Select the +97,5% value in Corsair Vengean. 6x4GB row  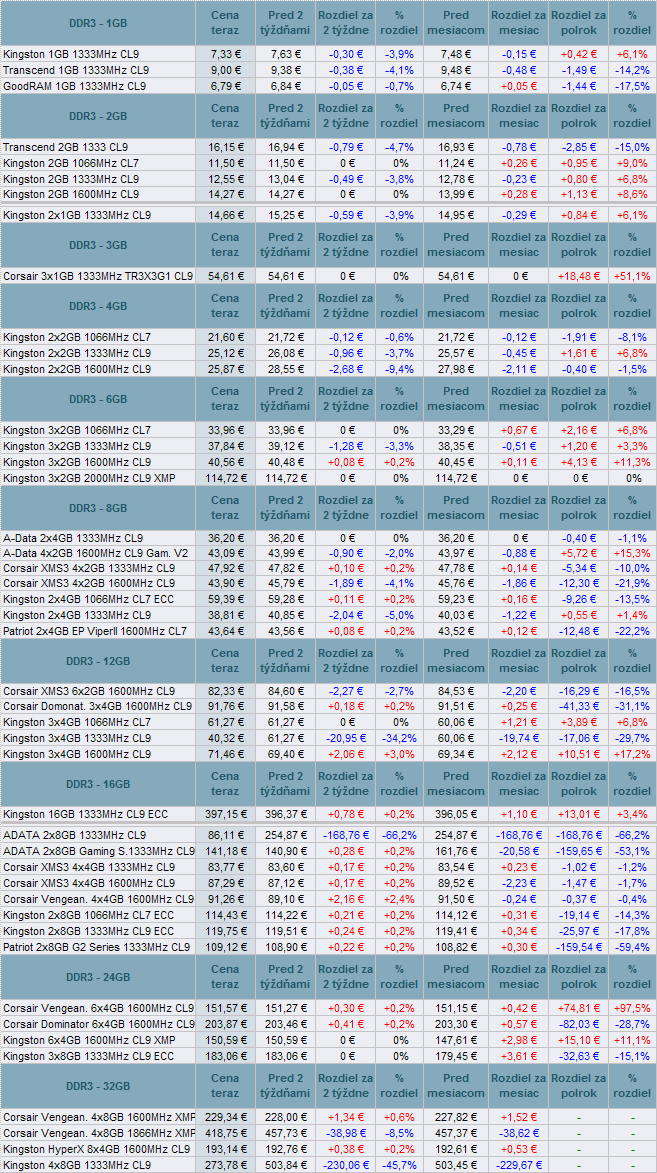click(633, 1008)
